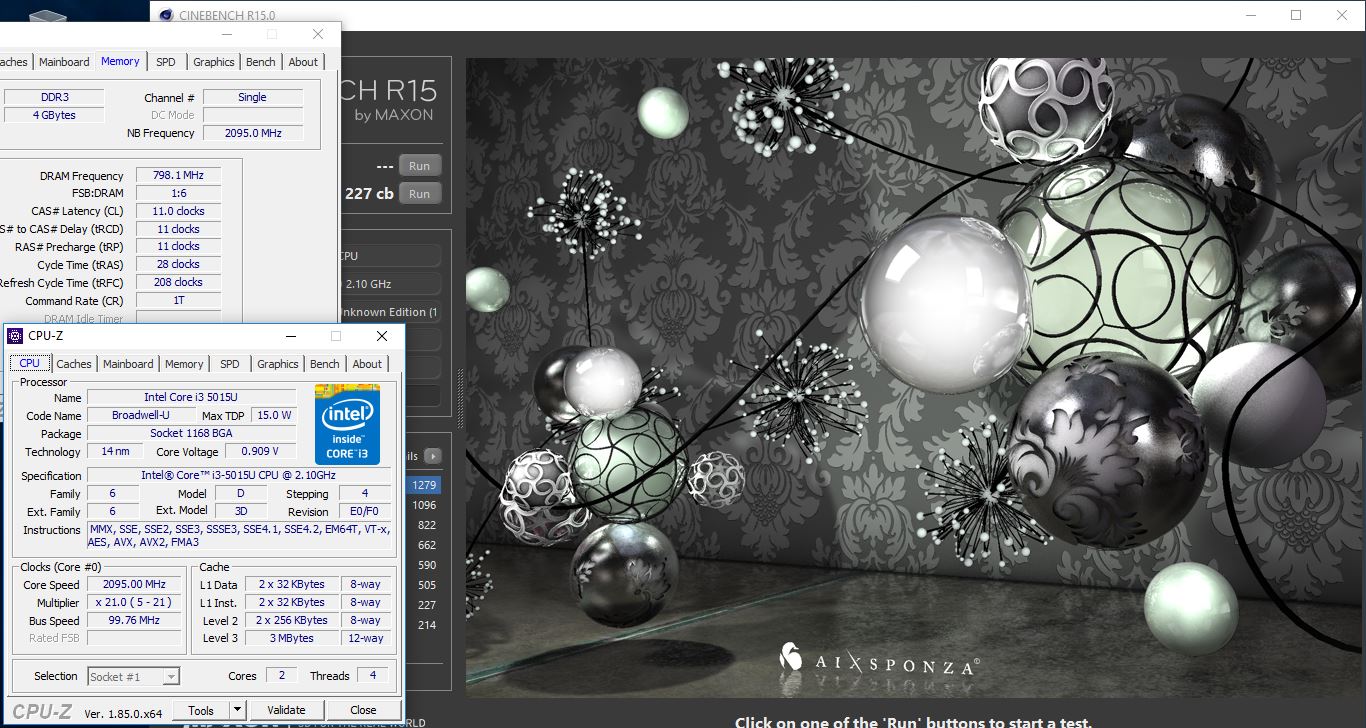Click the Cinebench 2.10 GHz info field
The image size is (1366, 728).
click(x=390, y=284)
